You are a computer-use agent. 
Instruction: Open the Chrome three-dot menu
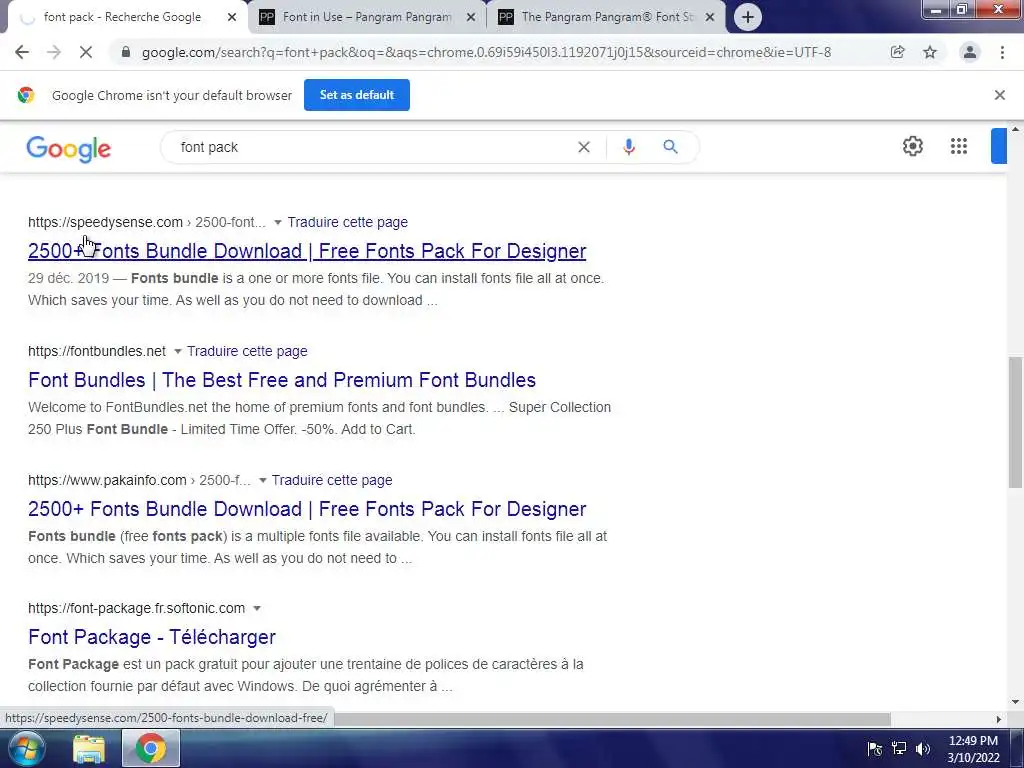1002,52
